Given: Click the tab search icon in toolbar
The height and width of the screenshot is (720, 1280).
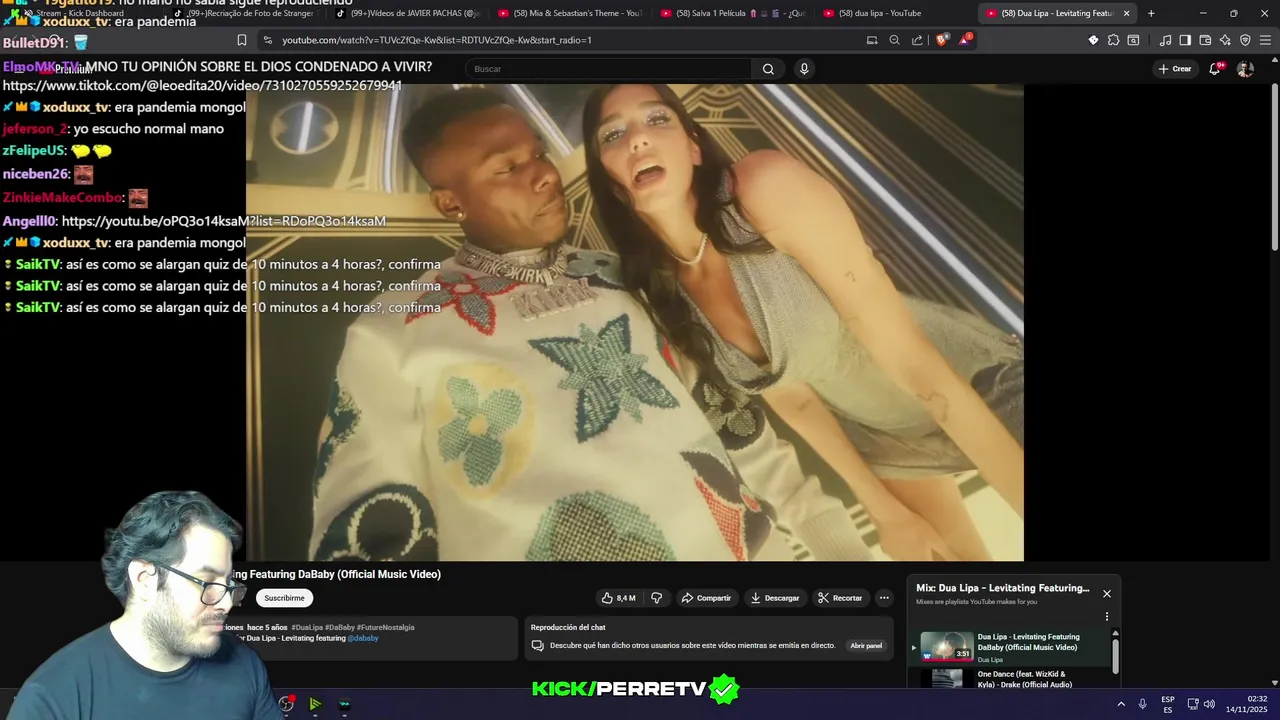Looking at the screenshot, I should [1133, 40].
